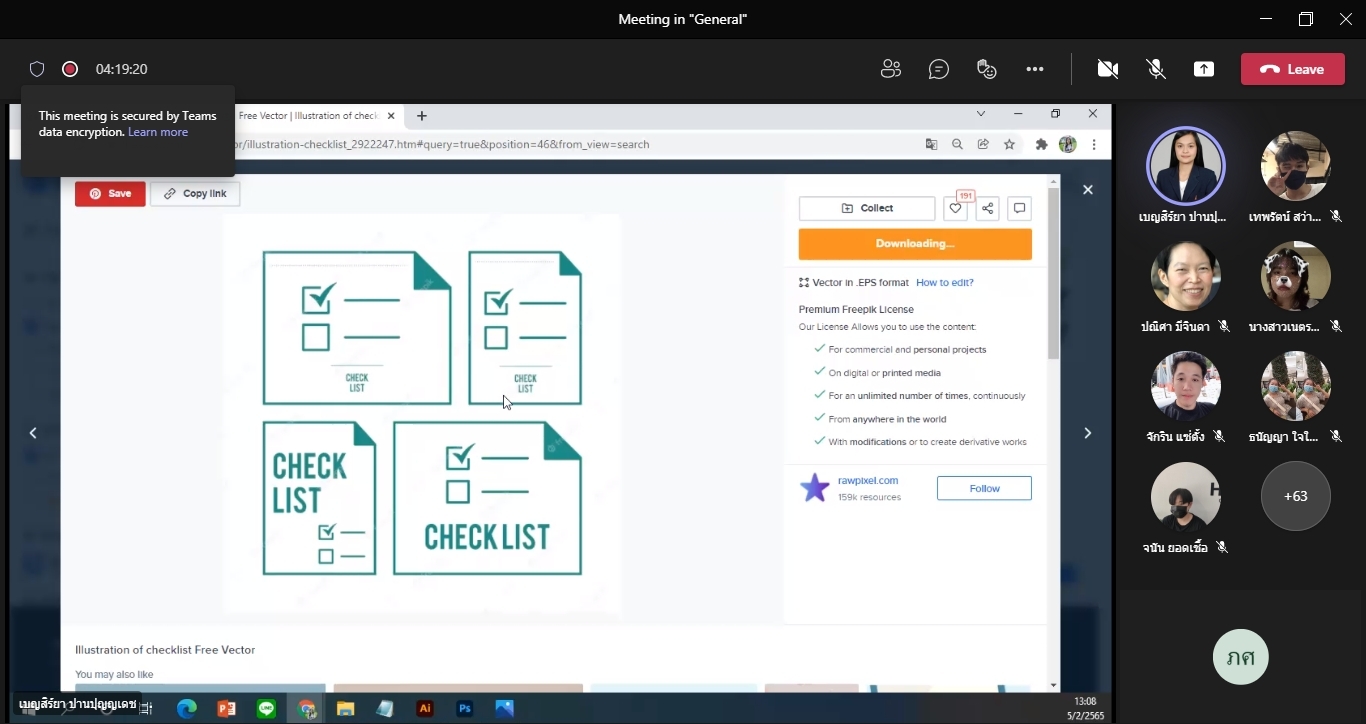This screenshot has width=1366, height=724.
Task: Like the vector with heart icon
Action: 956,208
